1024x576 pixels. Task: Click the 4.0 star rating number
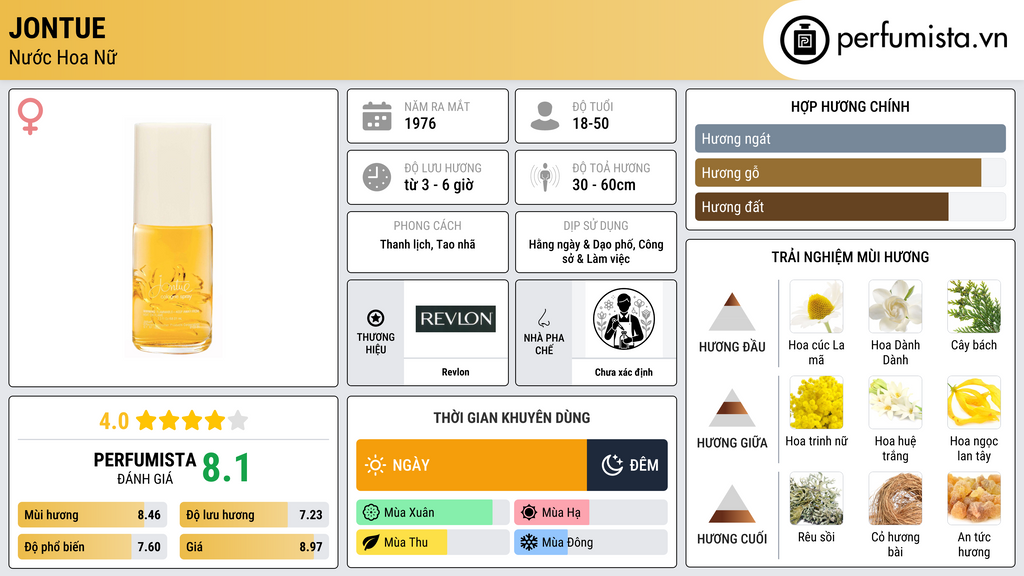114,421
